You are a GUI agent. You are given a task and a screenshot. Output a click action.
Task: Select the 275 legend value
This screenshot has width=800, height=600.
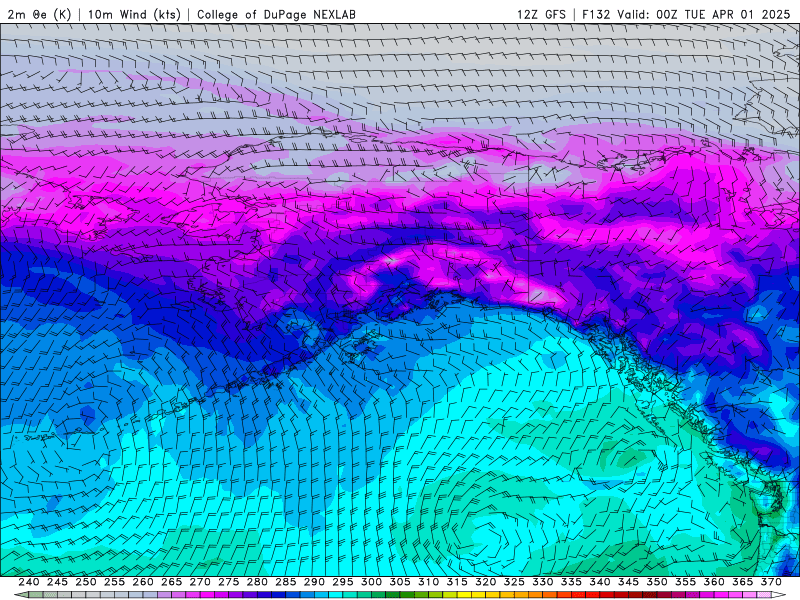pyautogui.click(x=229, y=582)
